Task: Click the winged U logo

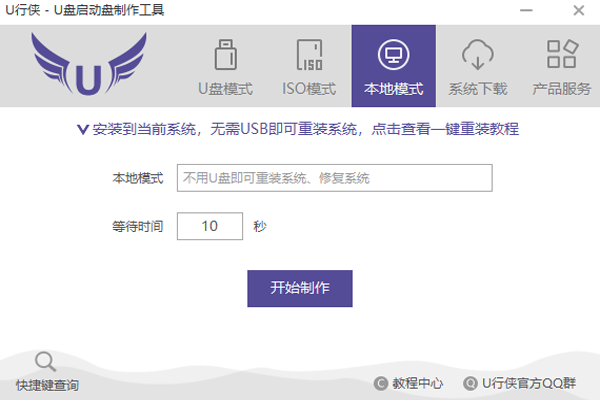Action: (x=95, y=65)
